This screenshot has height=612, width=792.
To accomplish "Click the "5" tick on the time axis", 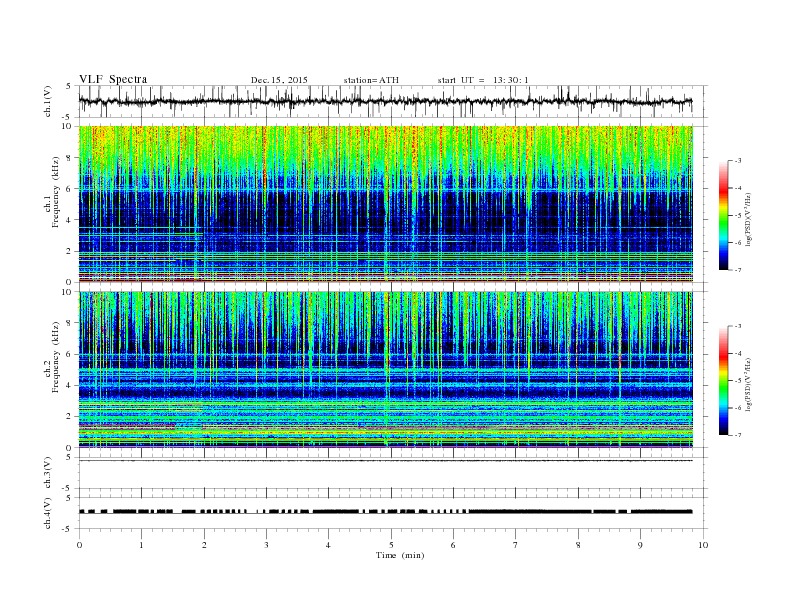I will pyautogui.click(x=391, y=545).
